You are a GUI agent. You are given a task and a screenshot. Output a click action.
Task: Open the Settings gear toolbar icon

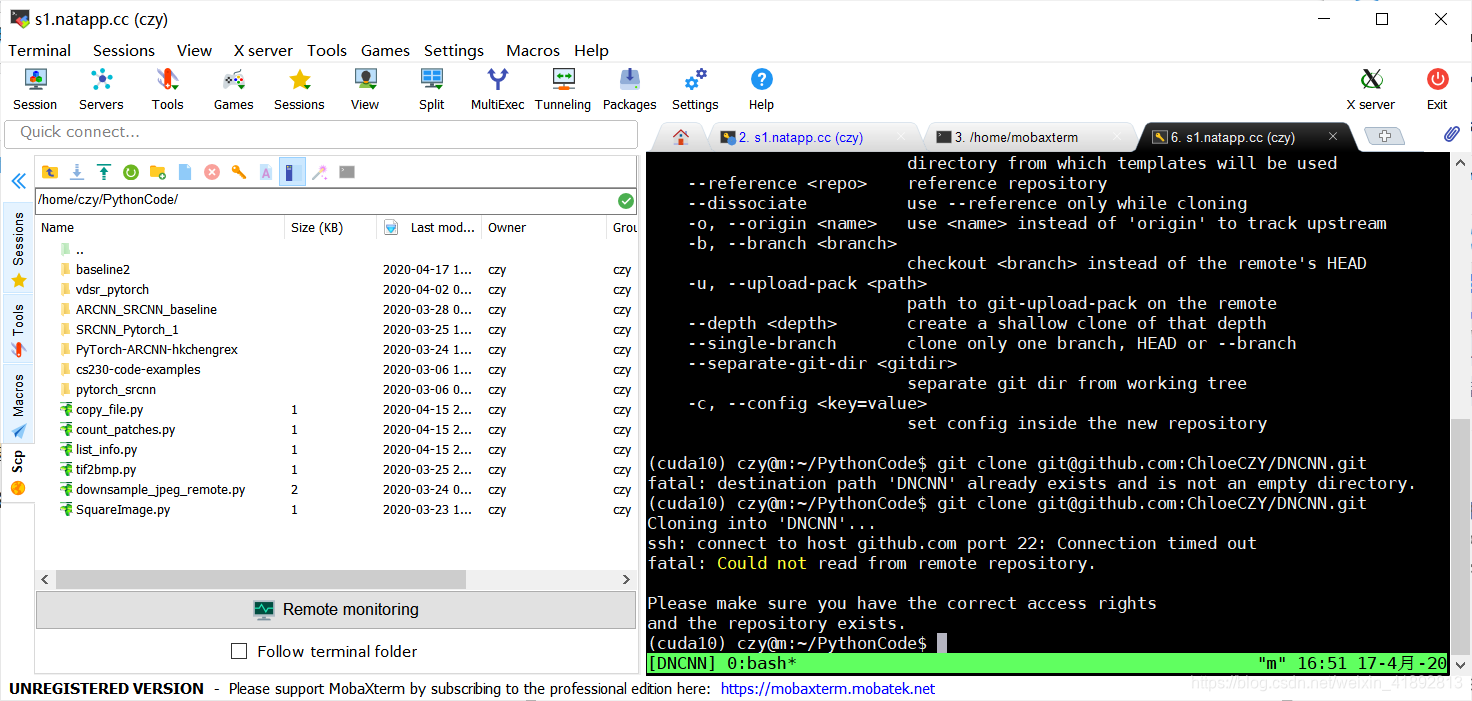[695, 89]
